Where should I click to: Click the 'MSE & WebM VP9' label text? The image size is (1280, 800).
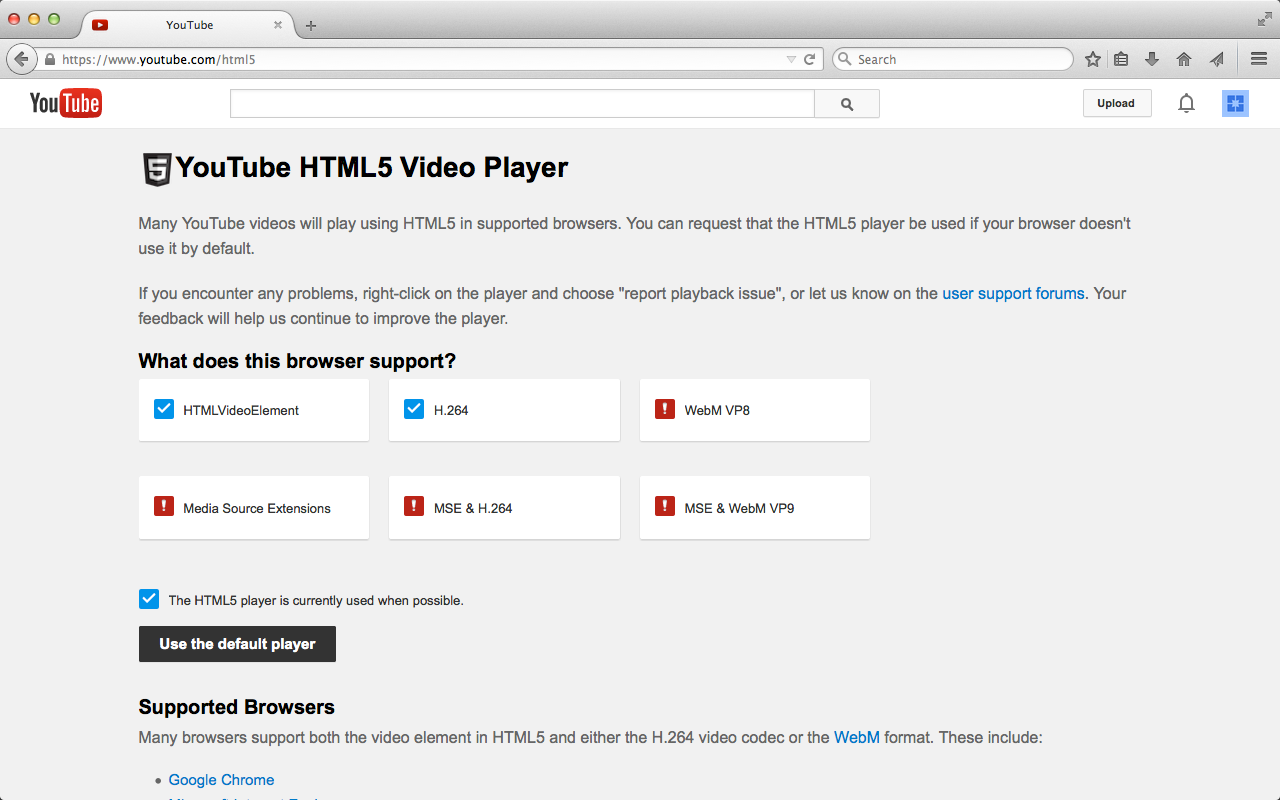click(x=739, y=508)
